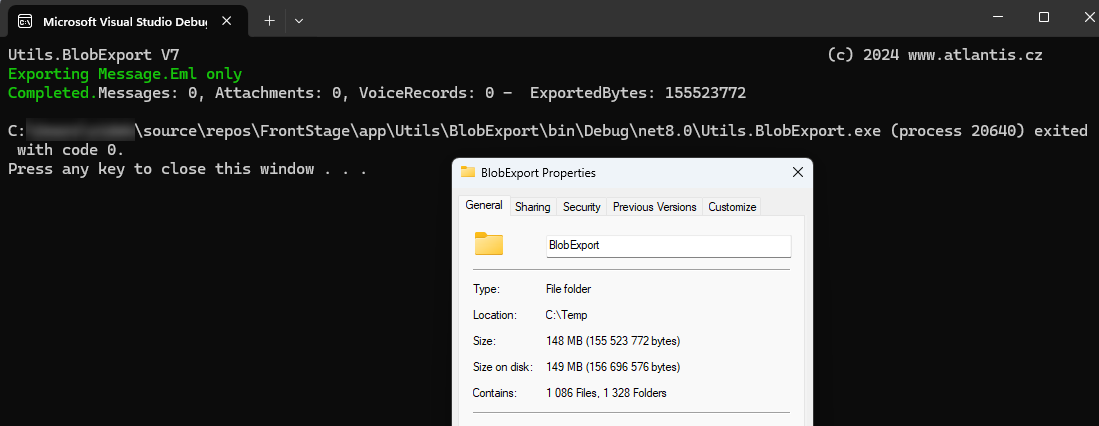The height and width of the screenshot is (426, 1099).
Task: Click the BlobExport folder name field
Action: point(669,246)
